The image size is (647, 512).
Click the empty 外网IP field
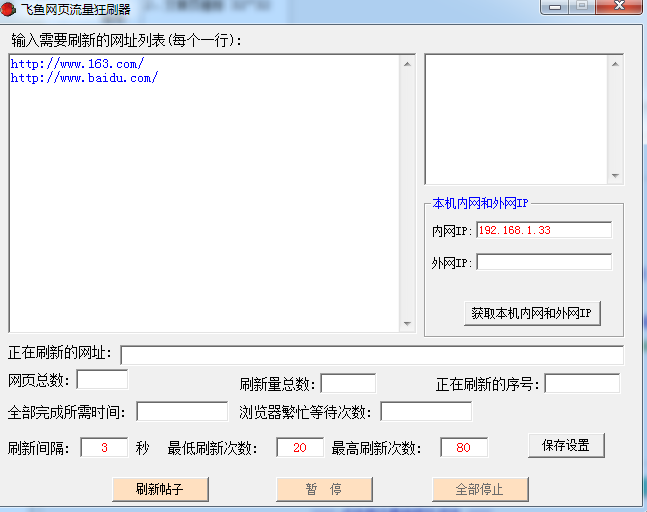pos(543,262)
